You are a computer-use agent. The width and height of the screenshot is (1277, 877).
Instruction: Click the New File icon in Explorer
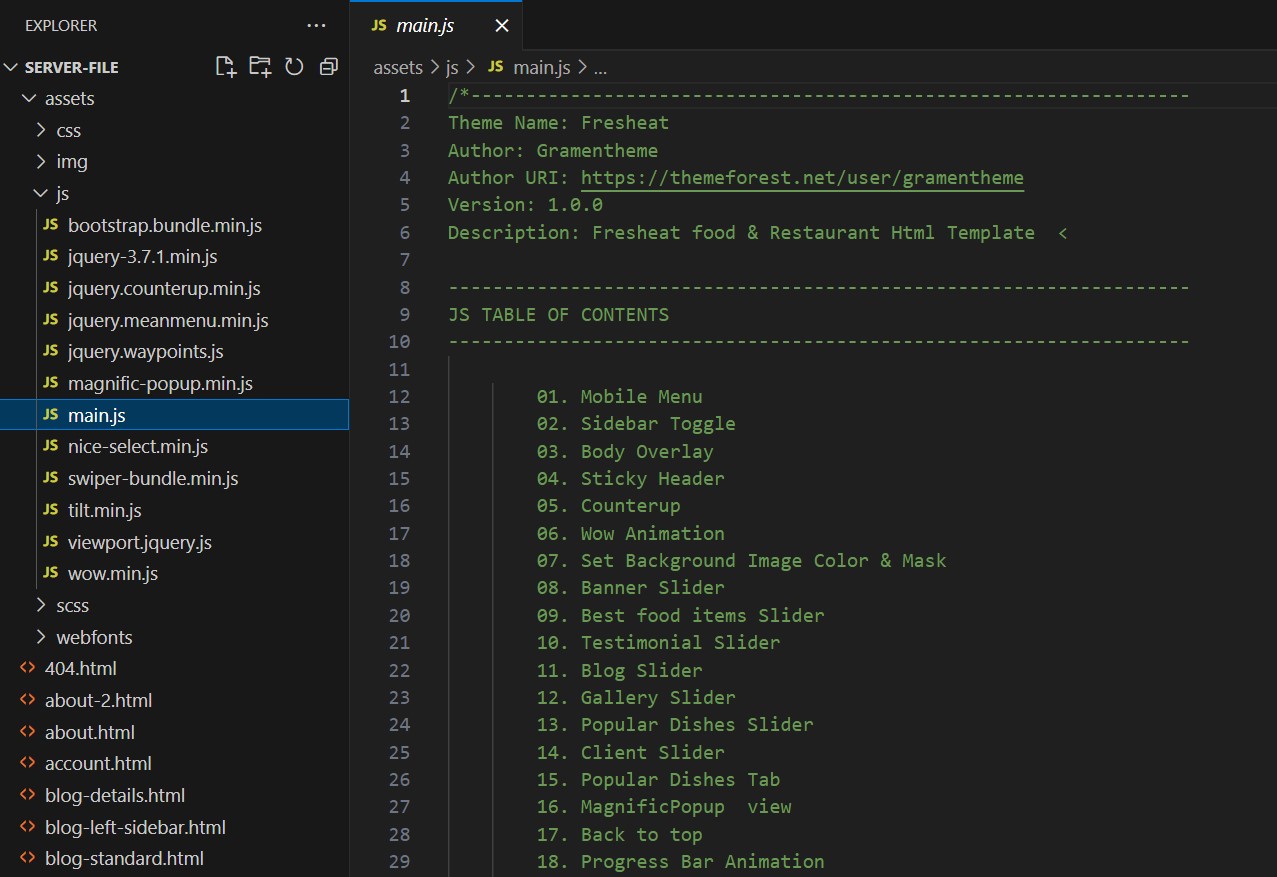coord(226,67)
